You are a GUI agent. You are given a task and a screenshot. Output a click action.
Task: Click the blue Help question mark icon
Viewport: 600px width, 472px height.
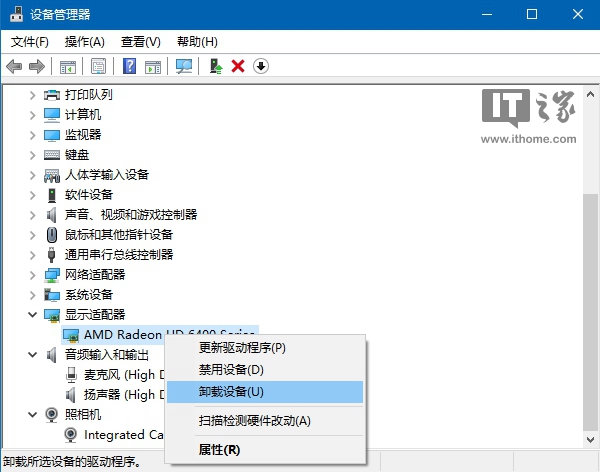pyautogui.click(x=129, y=66)
